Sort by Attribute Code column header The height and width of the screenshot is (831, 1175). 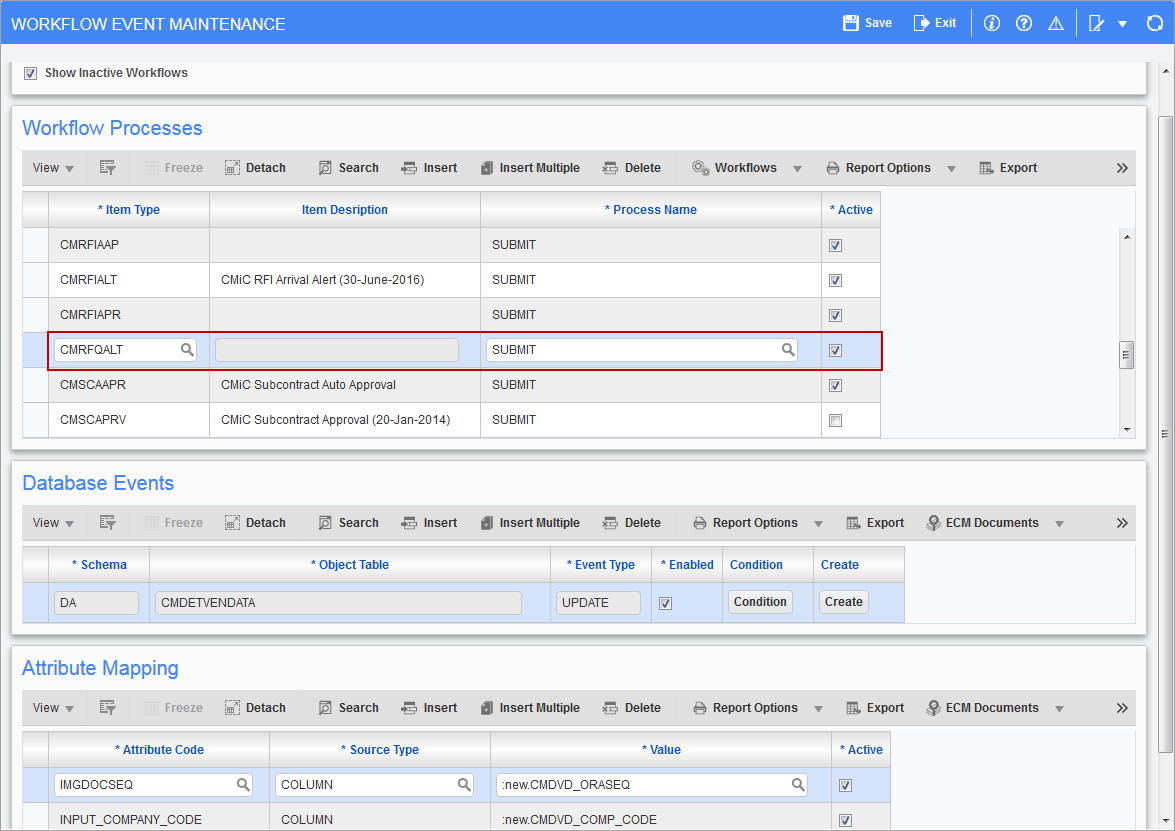pyautogui.click(x=159, y=749)
